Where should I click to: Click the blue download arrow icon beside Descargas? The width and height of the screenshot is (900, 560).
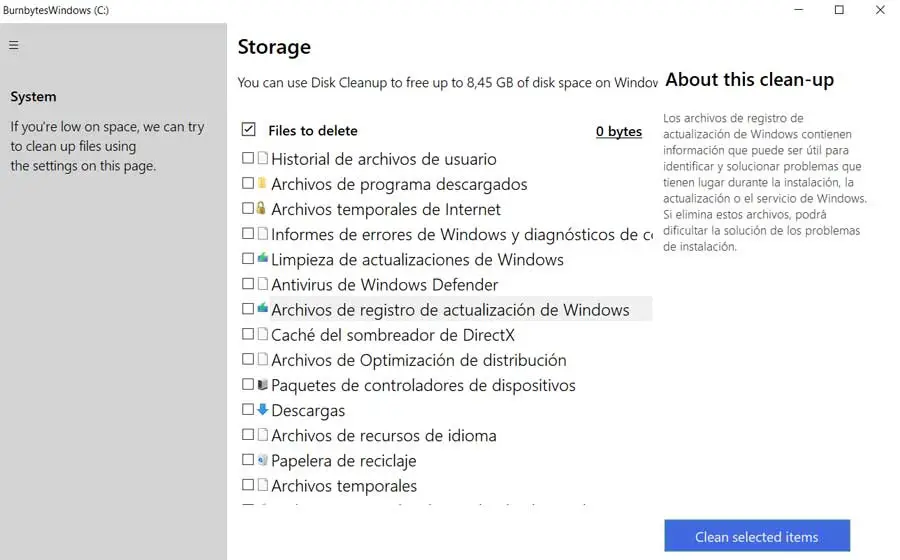[262, 409]
